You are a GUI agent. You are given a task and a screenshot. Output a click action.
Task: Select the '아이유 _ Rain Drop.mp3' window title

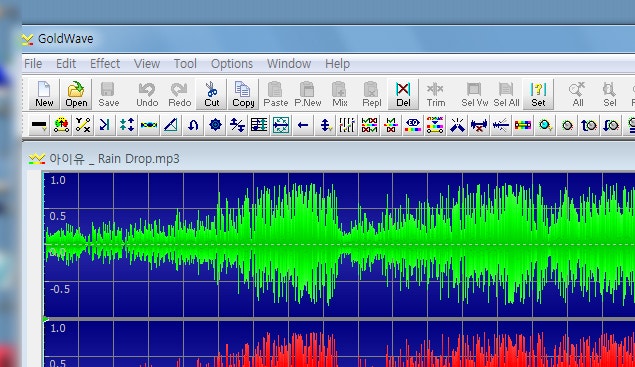tap(114, 159)
